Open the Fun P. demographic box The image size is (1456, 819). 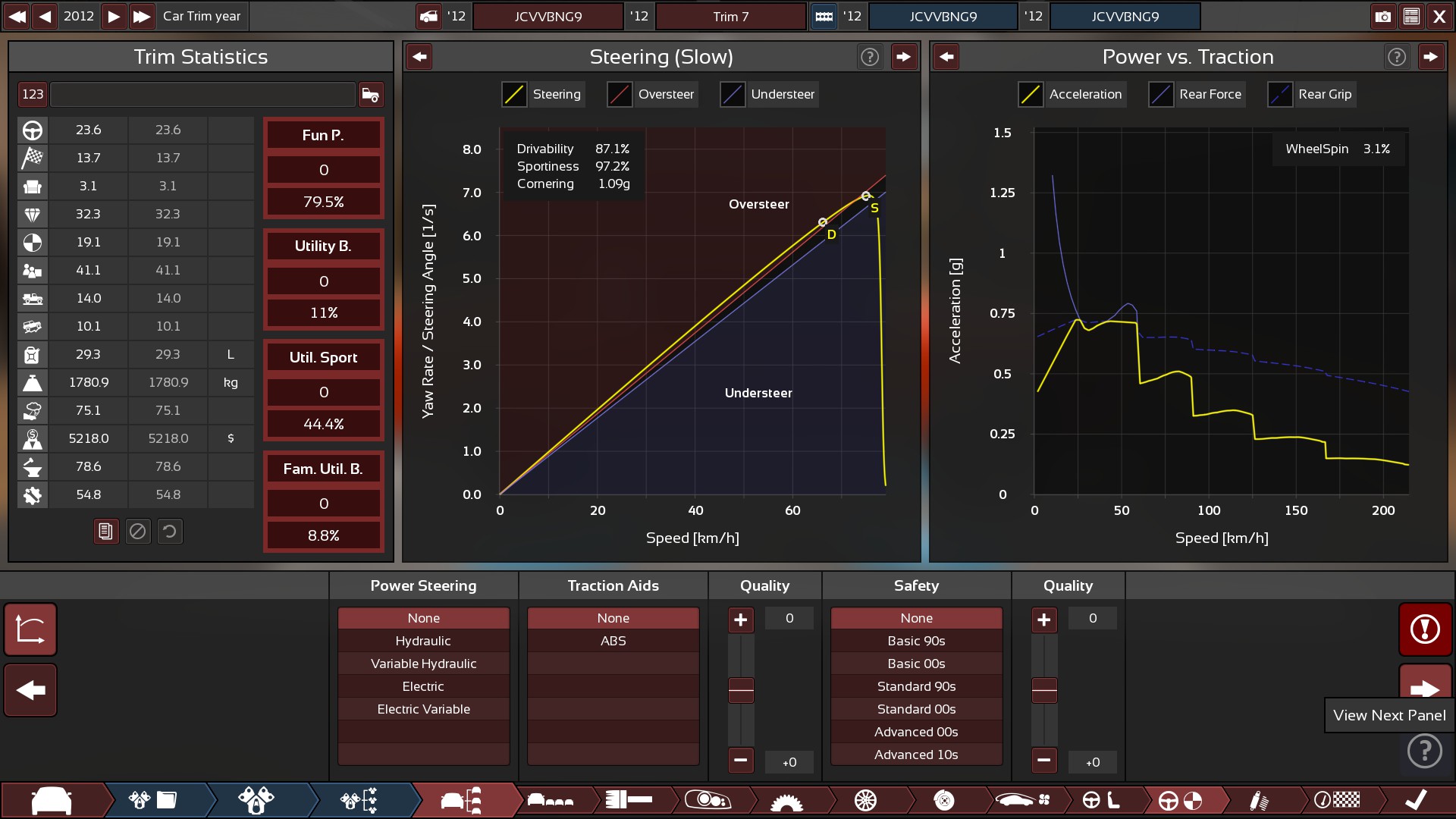[324, 168]
